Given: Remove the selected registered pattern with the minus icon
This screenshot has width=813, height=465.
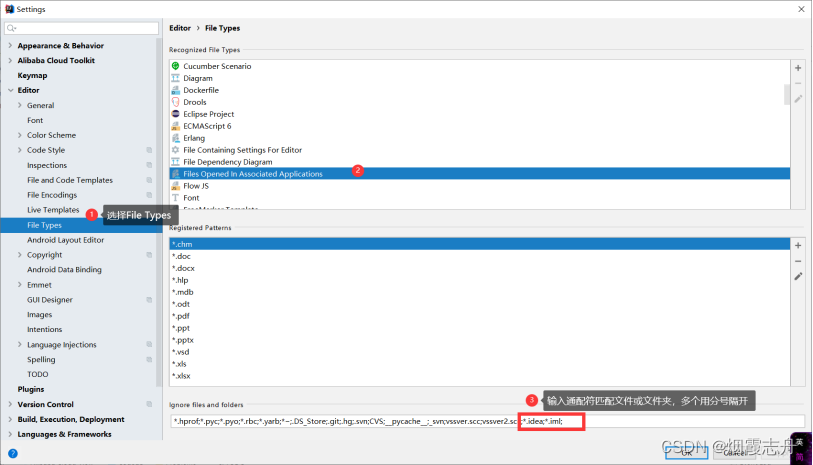Looking at the screenshot, I should pyautogui.click(x=798, y=261).
